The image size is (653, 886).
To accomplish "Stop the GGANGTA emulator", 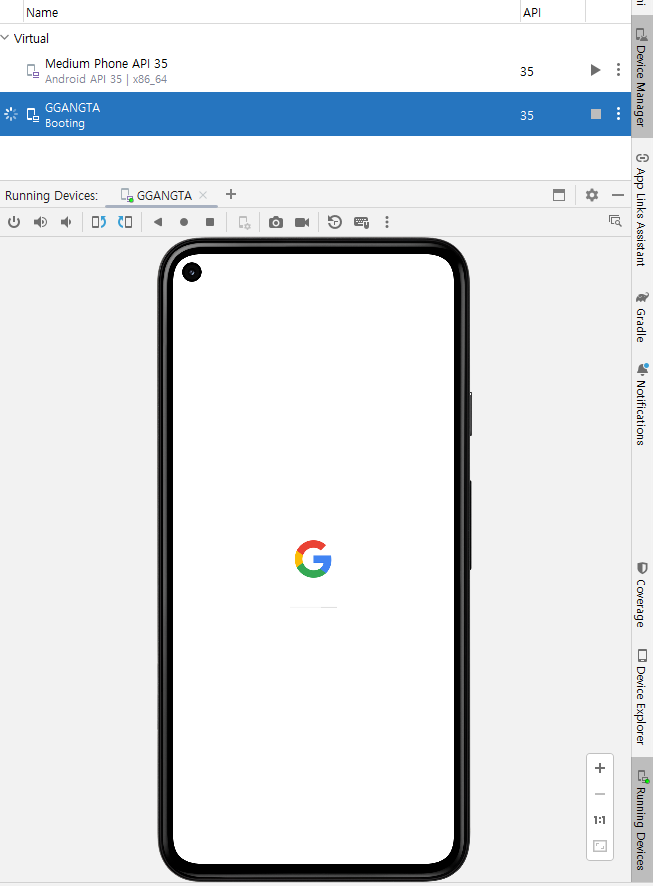I will [x=596, y=114].
